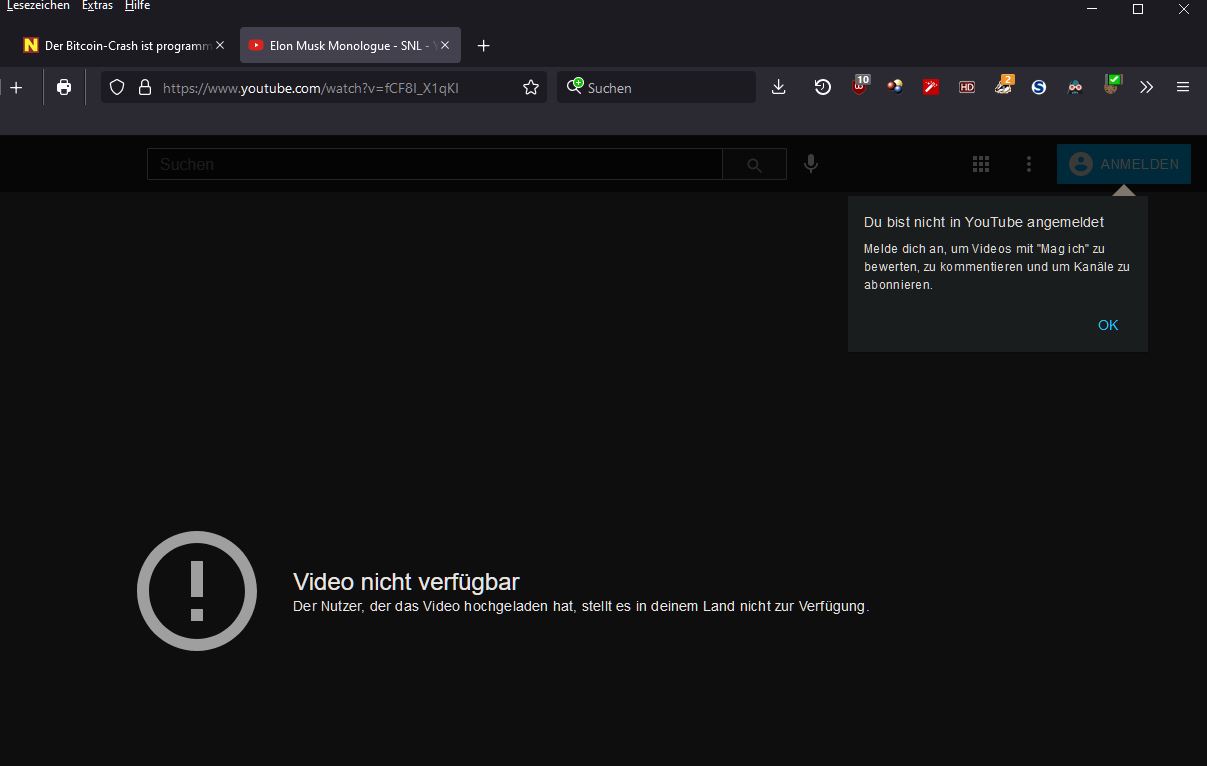Image resolution: width=1207 pixels, height=766 pixels.
Task: Click the site security padlock icon
Action: pos(144,87)
